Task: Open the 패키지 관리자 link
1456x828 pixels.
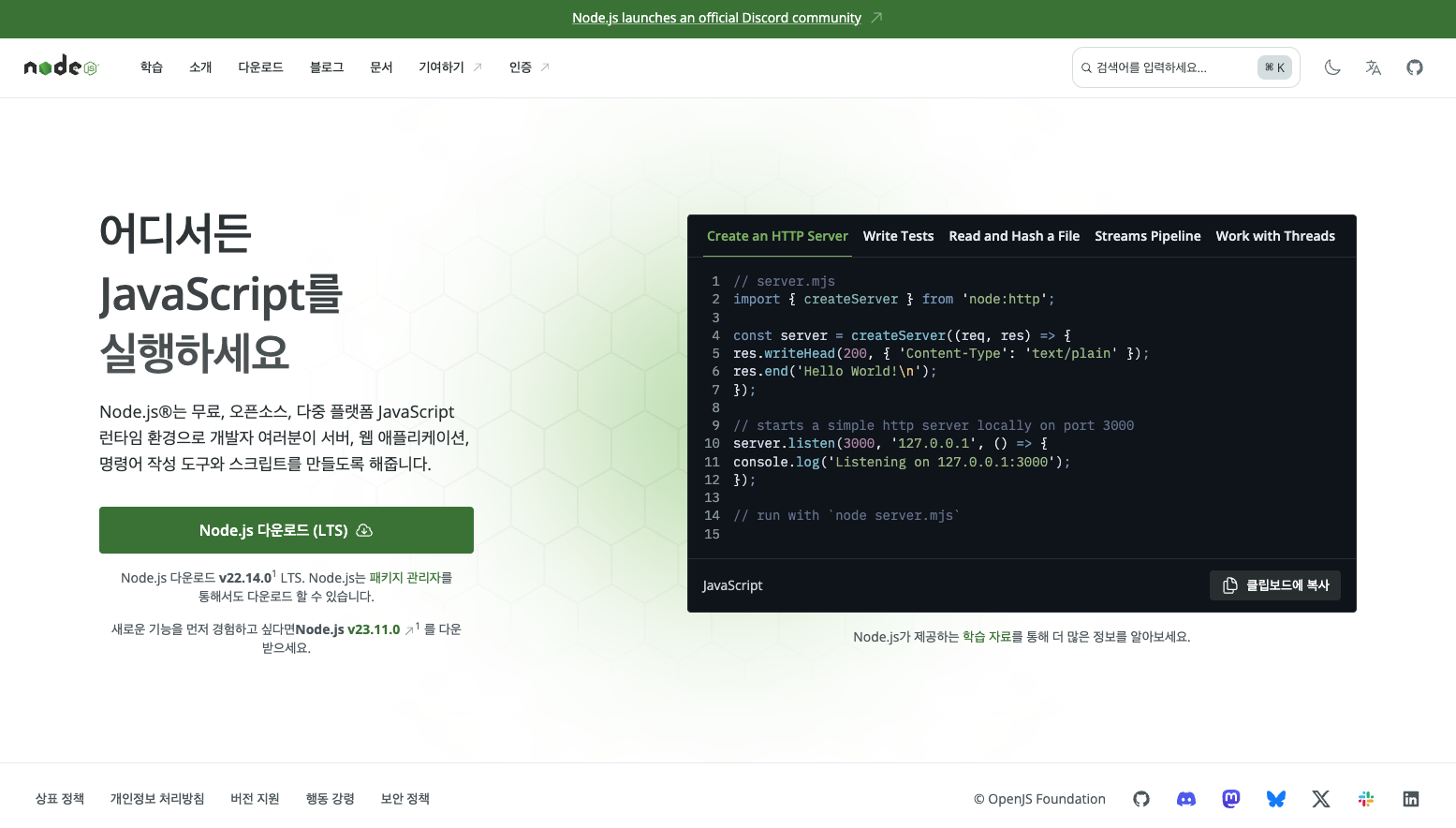Action: click(x=405, y=578)
